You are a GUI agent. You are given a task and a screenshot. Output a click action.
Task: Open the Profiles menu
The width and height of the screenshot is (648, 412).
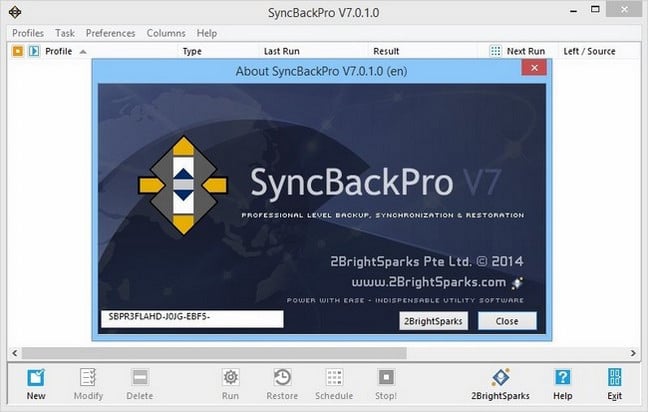click(x=28, y=33)
